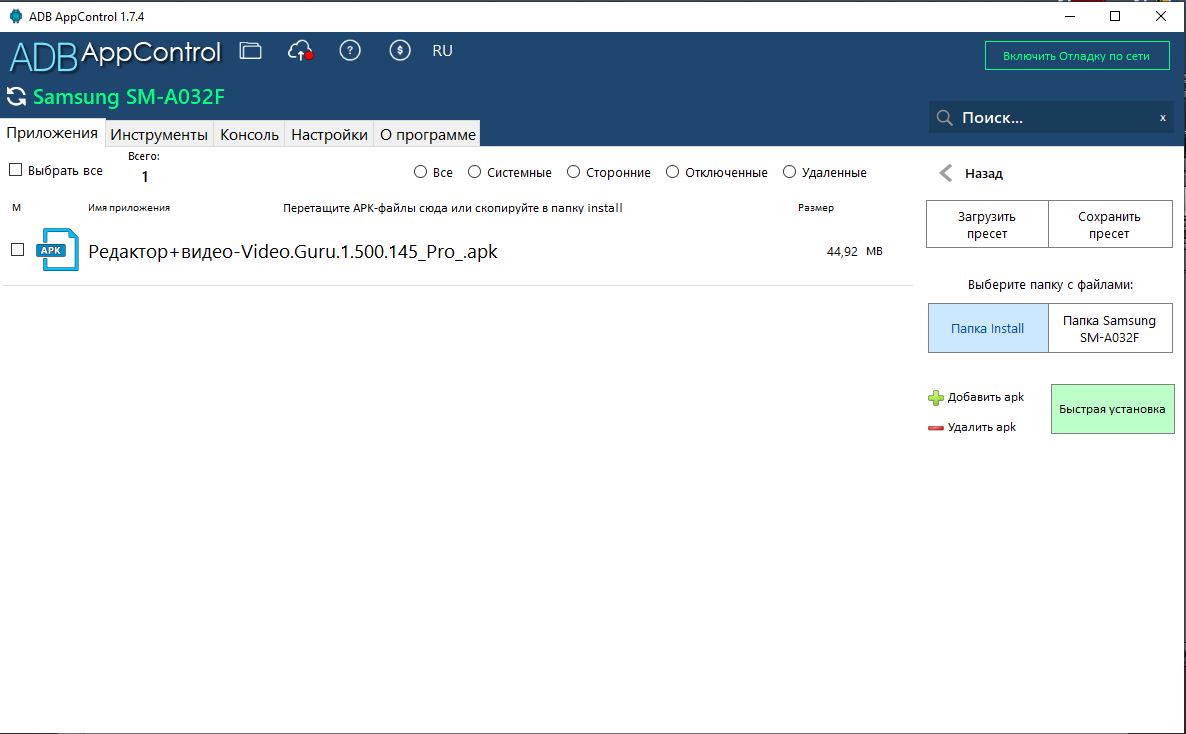The image size is (1186, 734).
Task: Close the ADB AppControl window
Action: [x=1161, y=16]
